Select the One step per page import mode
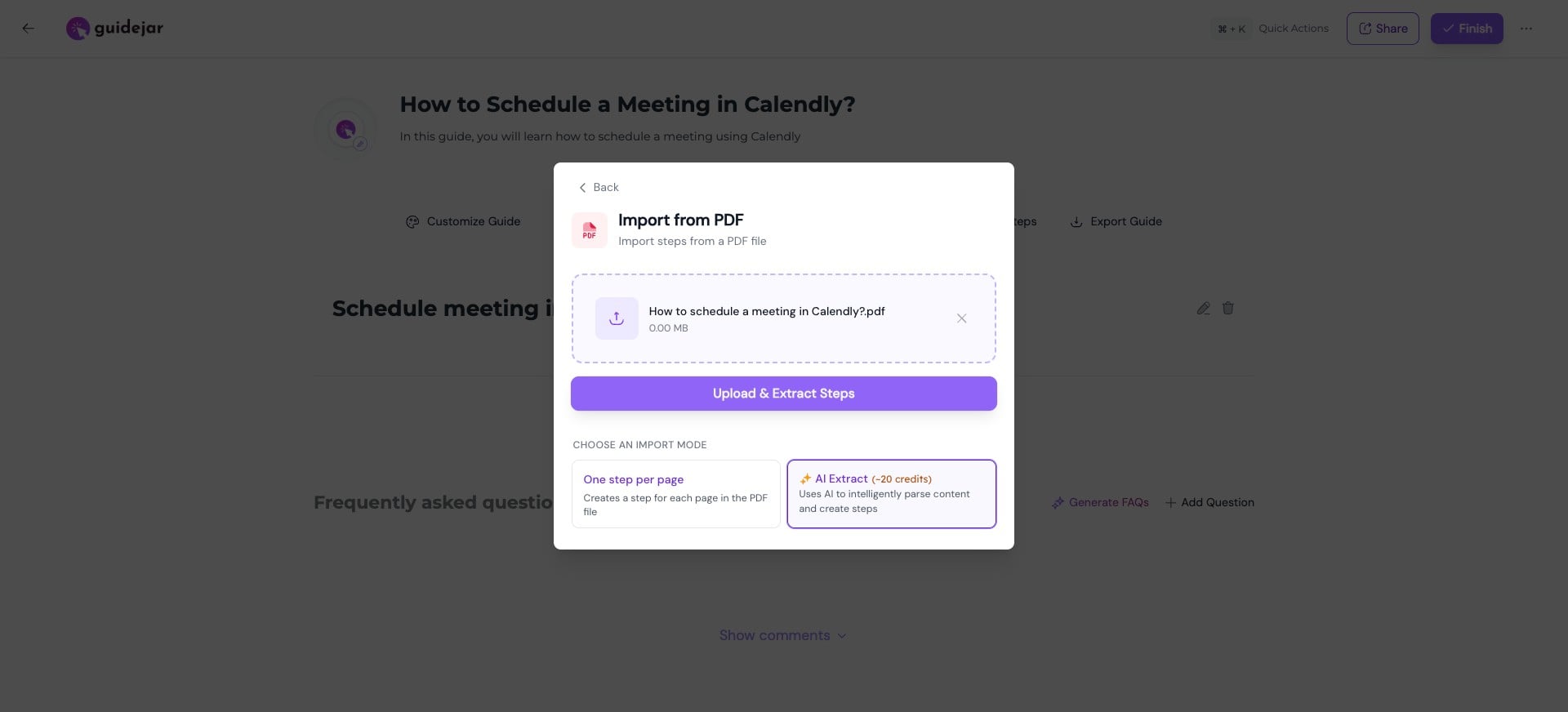1568x712 pixels. [675, 494]
